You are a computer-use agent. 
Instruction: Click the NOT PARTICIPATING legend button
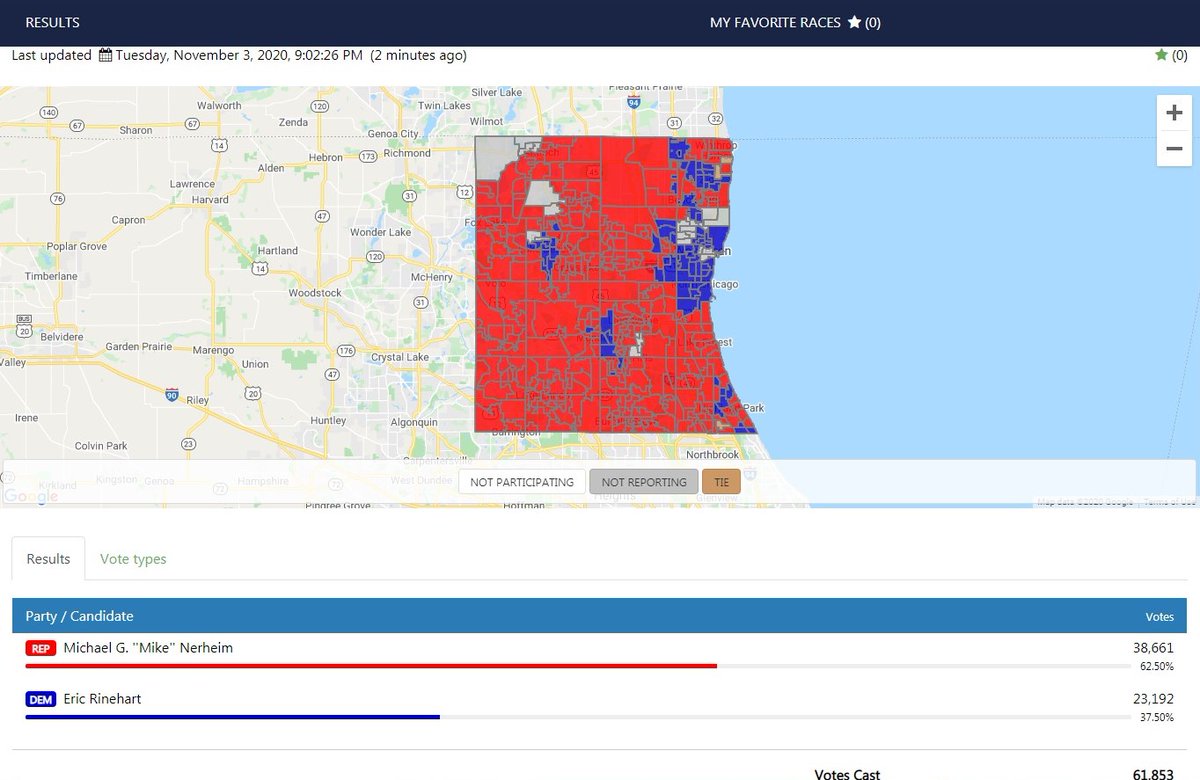click(x=522, y=482)
